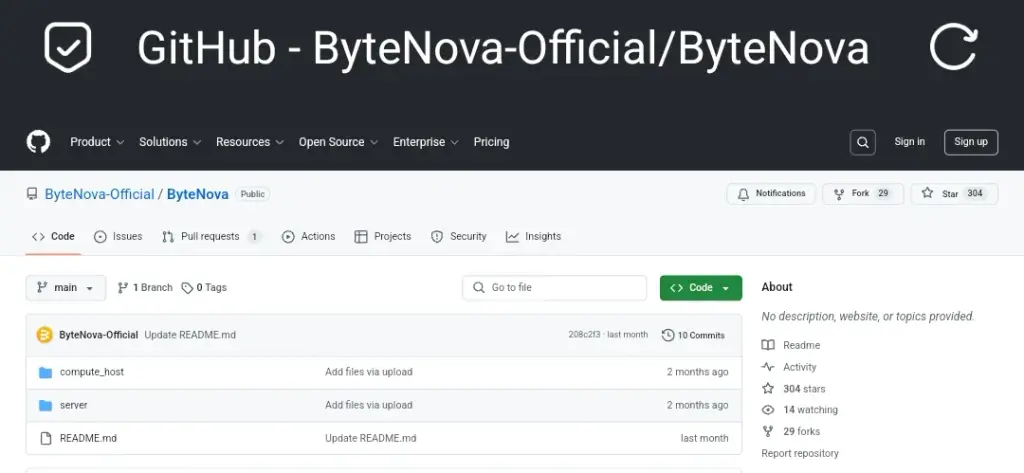Click the page title GitHub - ByteNova-Official/ByteNova
The image size is (1024, 473).
pos(503,48)
